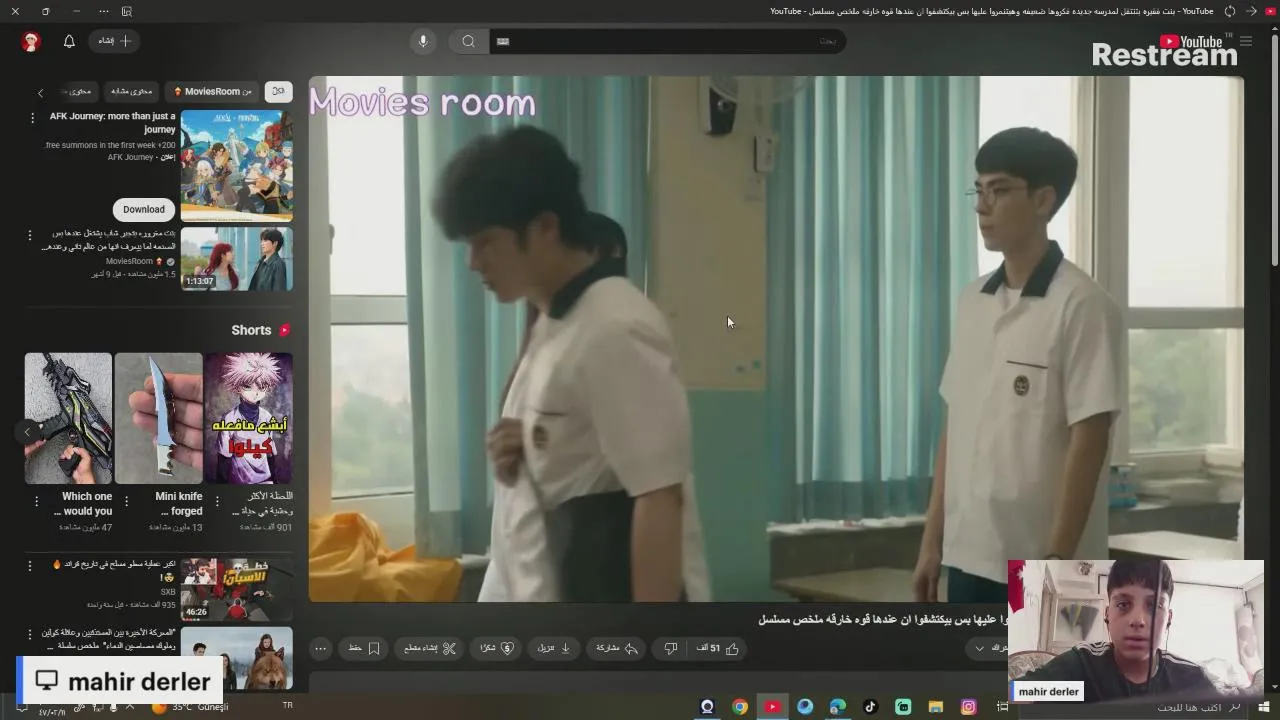Click the voice search microphone icon
This screenshot has height=720, width=1280.
423,41
